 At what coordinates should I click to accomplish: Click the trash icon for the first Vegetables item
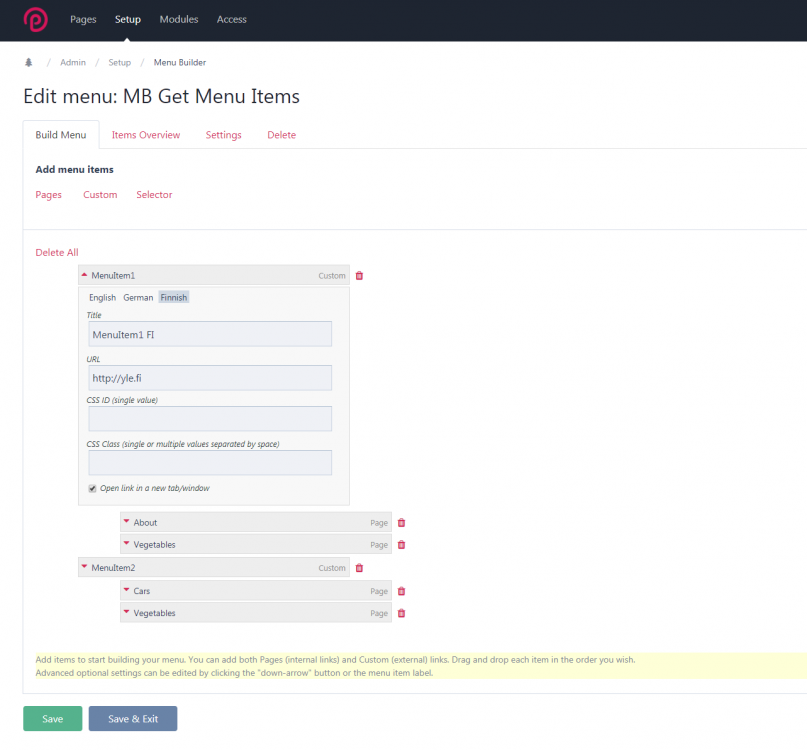[401, 544]
